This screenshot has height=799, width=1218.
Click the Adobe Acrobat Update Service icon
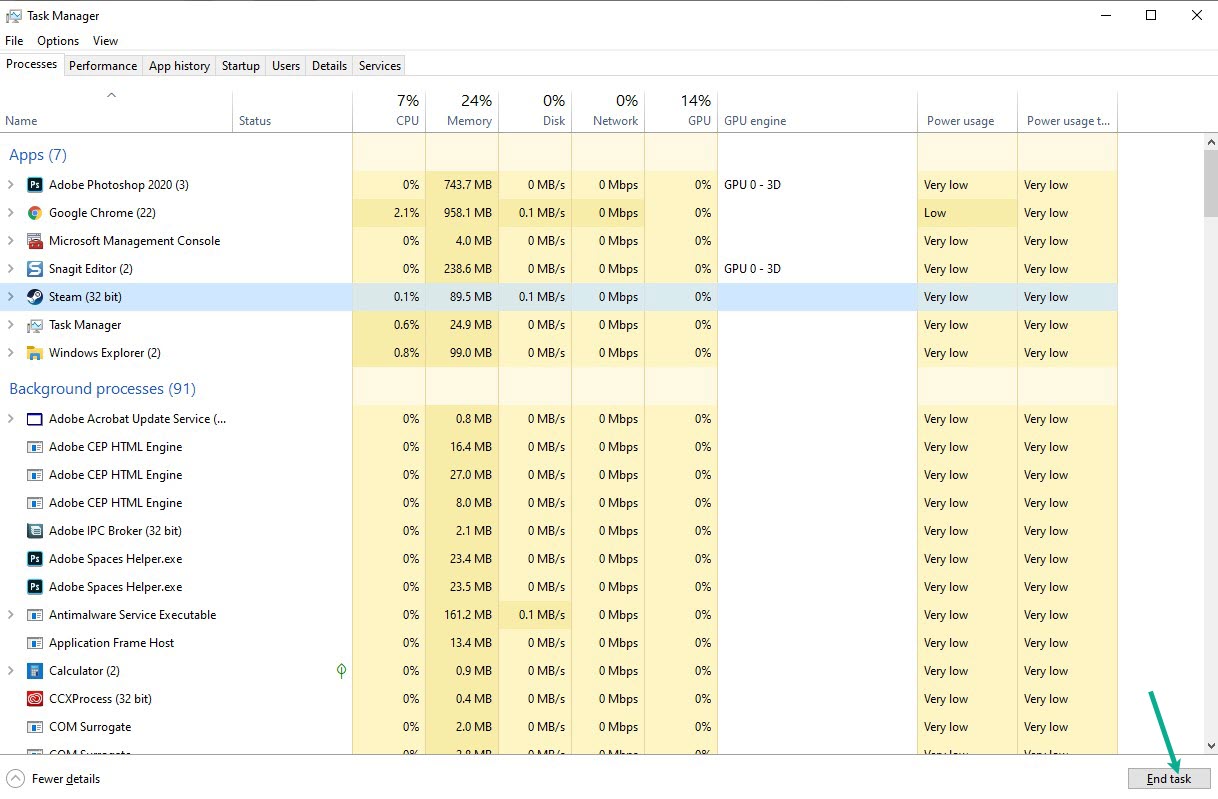click(x=35, y=419)
